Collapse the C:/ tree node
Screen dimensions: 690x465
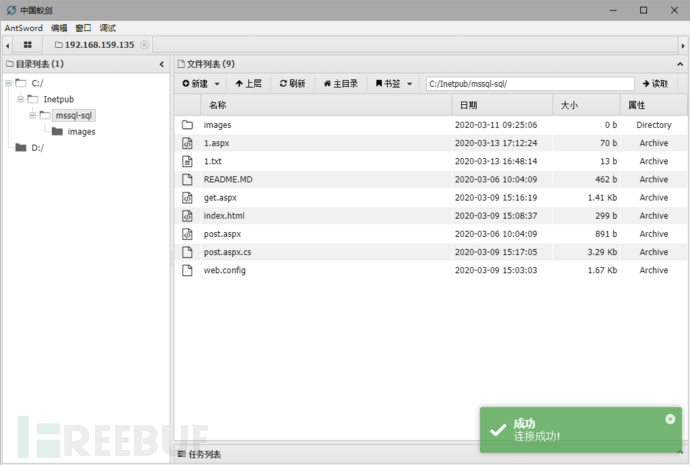8,83
